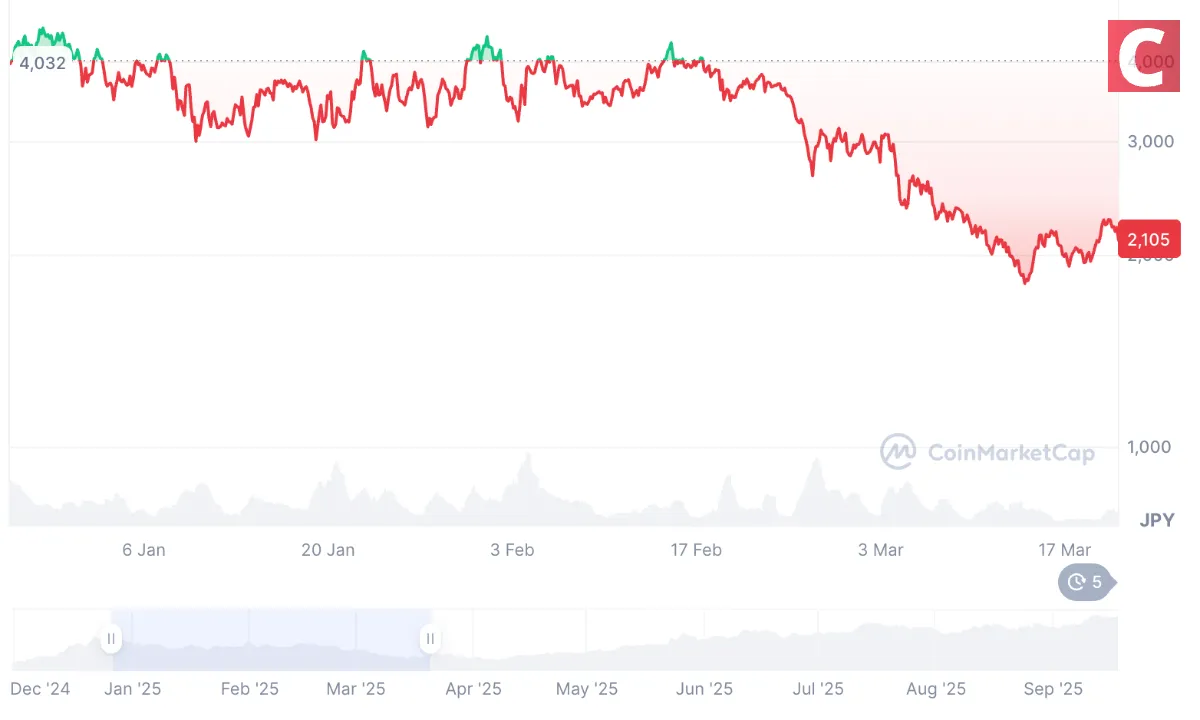
Task: Click the right range selector handle
Action: coord(430,638)
